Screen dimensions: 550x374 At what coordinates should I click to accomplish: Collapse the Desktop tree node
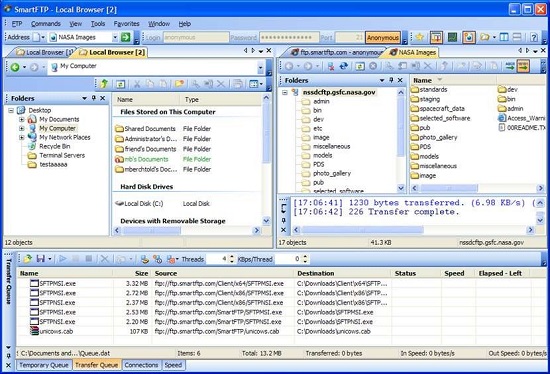[x=11, y=111]
